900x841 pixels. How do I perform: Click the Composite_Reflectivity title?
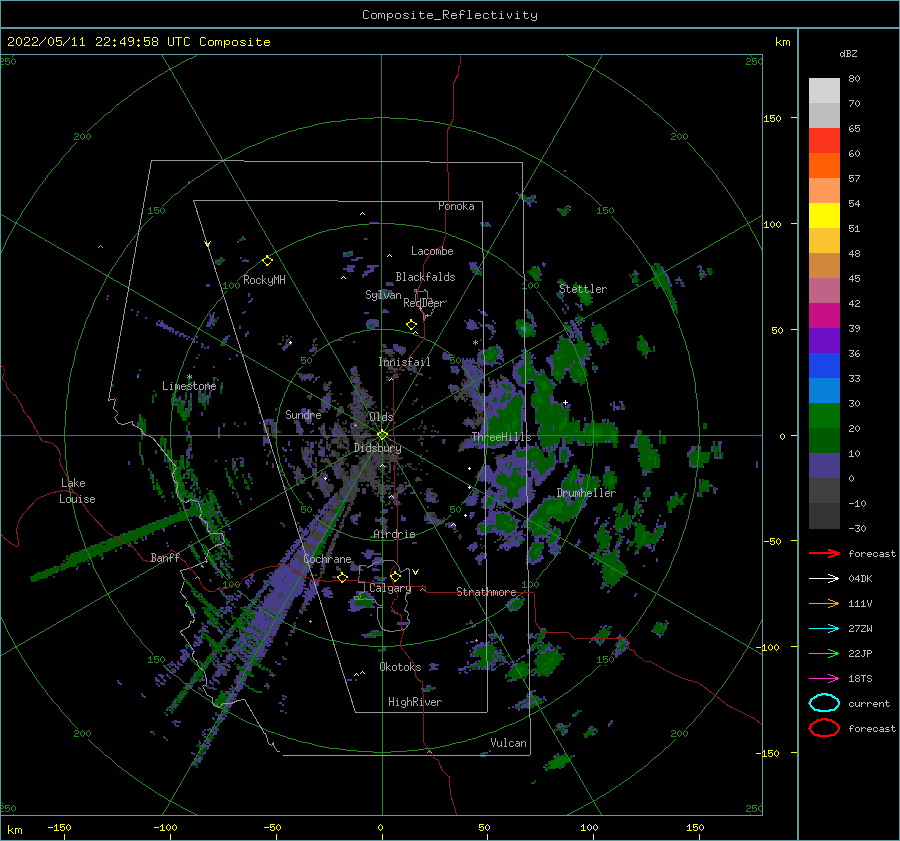450,15
